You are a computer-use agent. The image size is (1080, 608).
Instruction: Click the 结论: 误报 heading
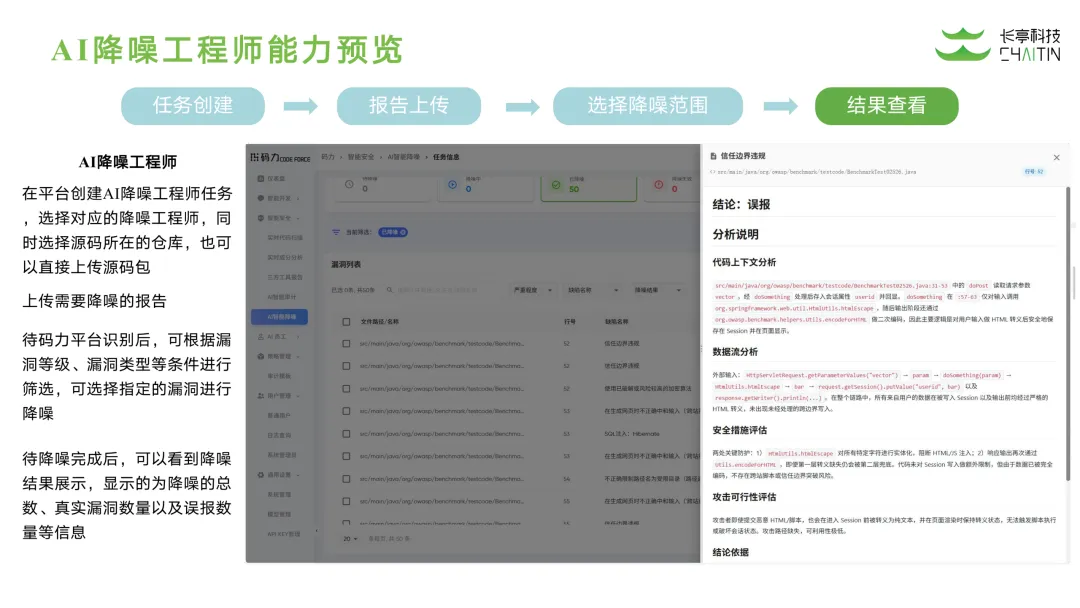(x=742, y=205)
